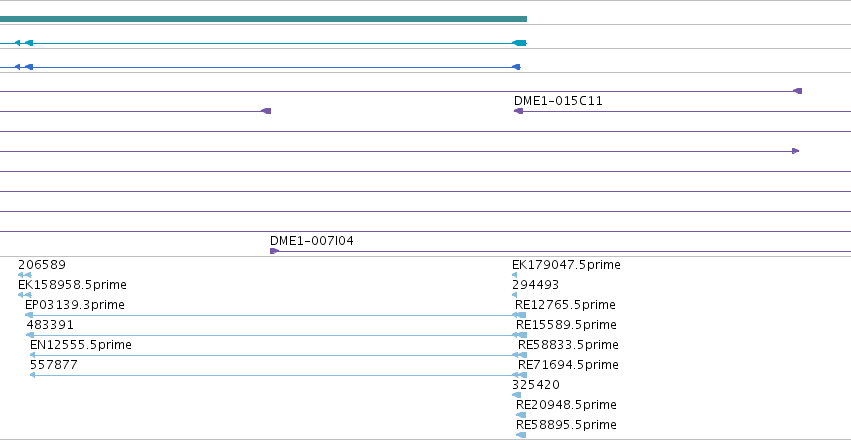This screenshot has height=440, width=851.
Task: Click the RE71694.5prime label
Action: click(x=568, y=365)
